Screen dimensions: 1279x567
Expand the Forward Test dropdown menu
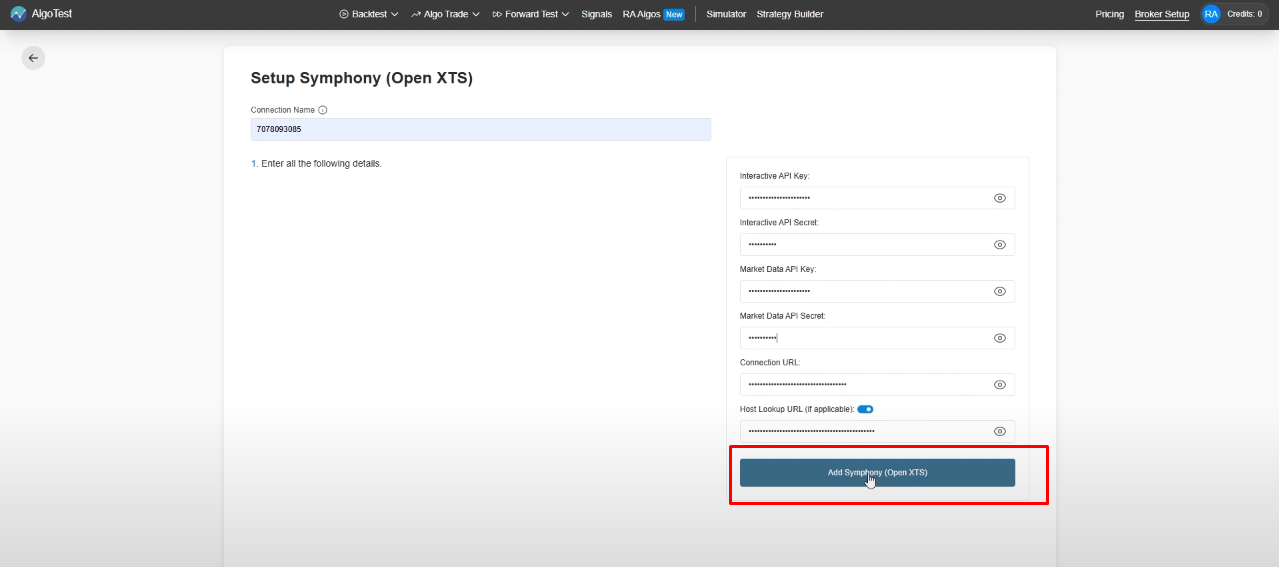click(531, 14)
